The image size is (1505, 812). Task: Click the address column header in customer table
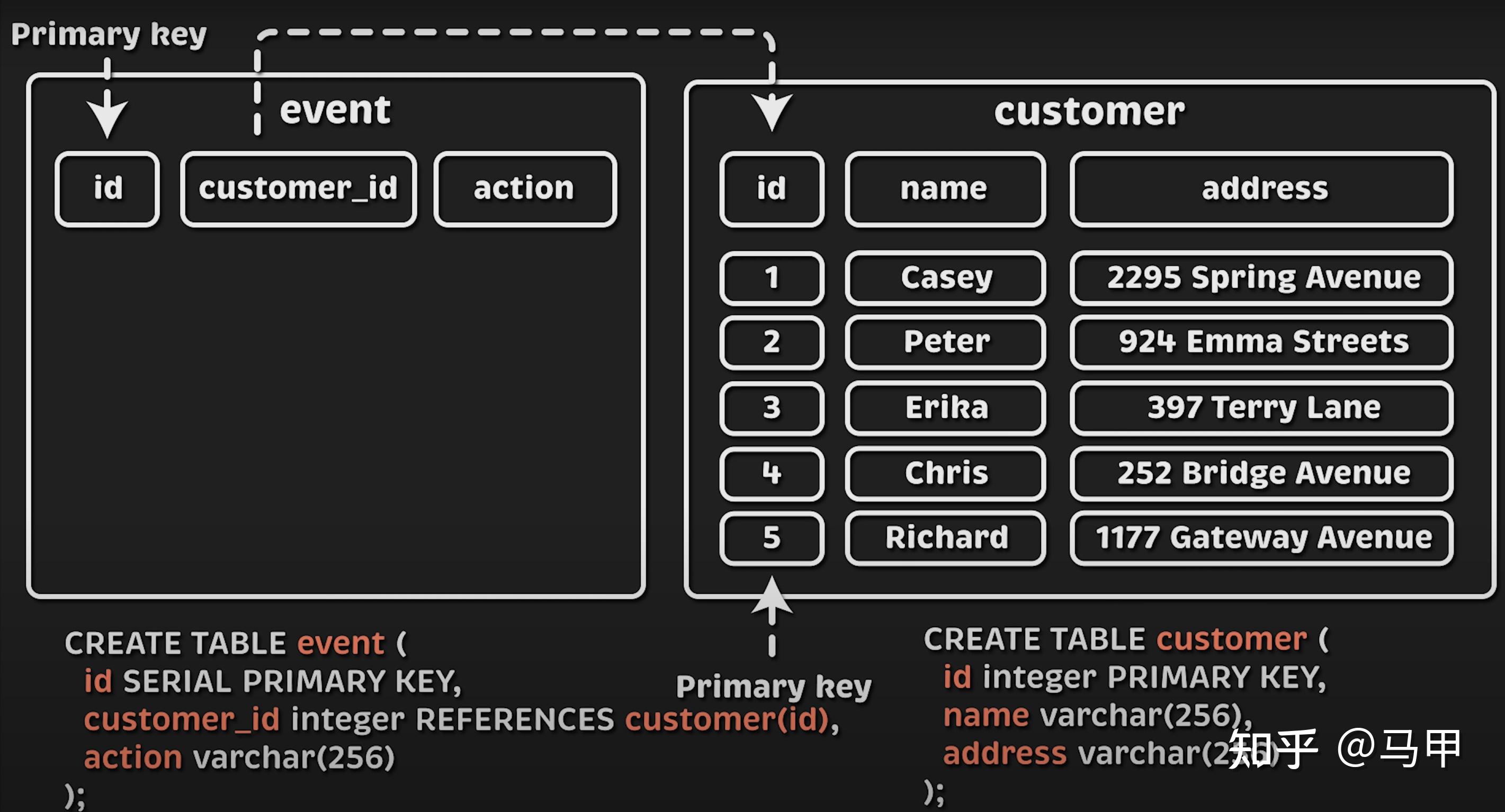coord(1261,188)
